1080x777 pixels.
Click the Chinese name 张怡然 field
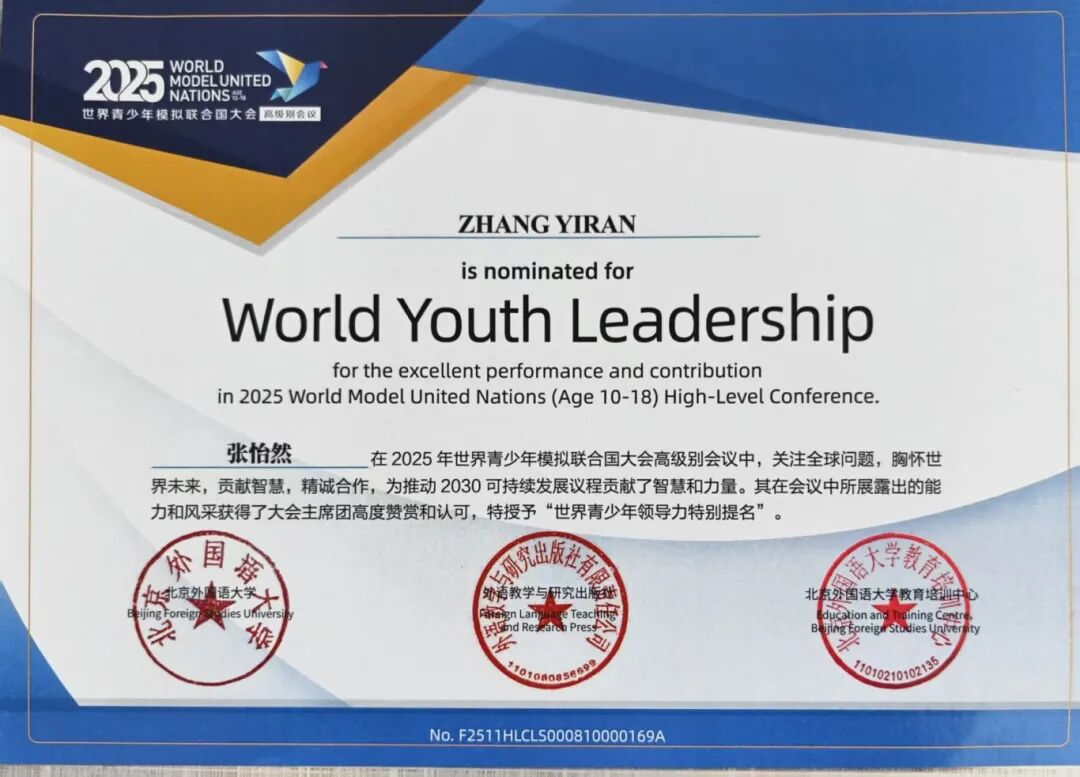[258, 455]
